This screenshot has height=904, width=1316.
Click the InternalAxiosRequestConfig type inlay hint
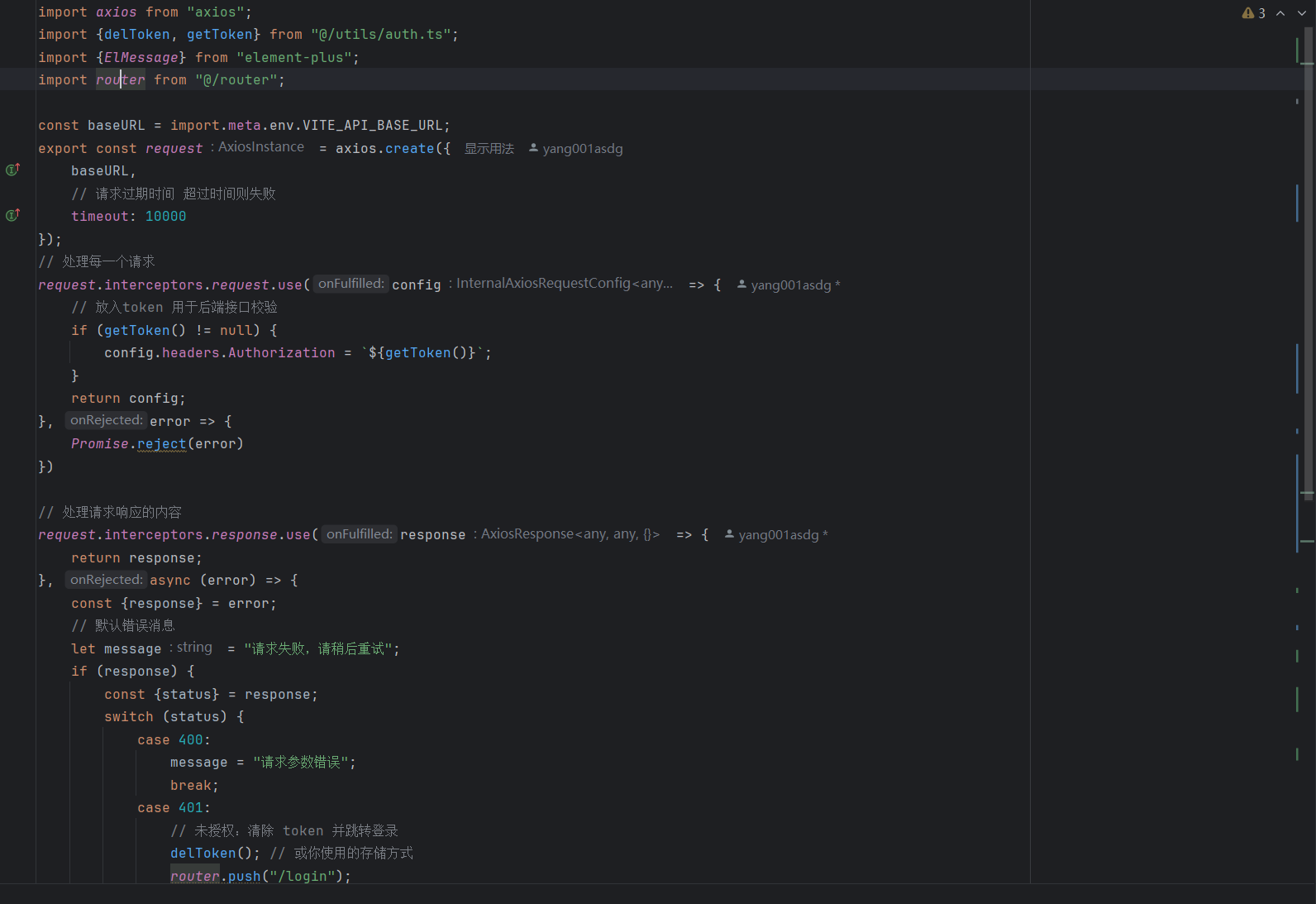click(x=561, y=284)
